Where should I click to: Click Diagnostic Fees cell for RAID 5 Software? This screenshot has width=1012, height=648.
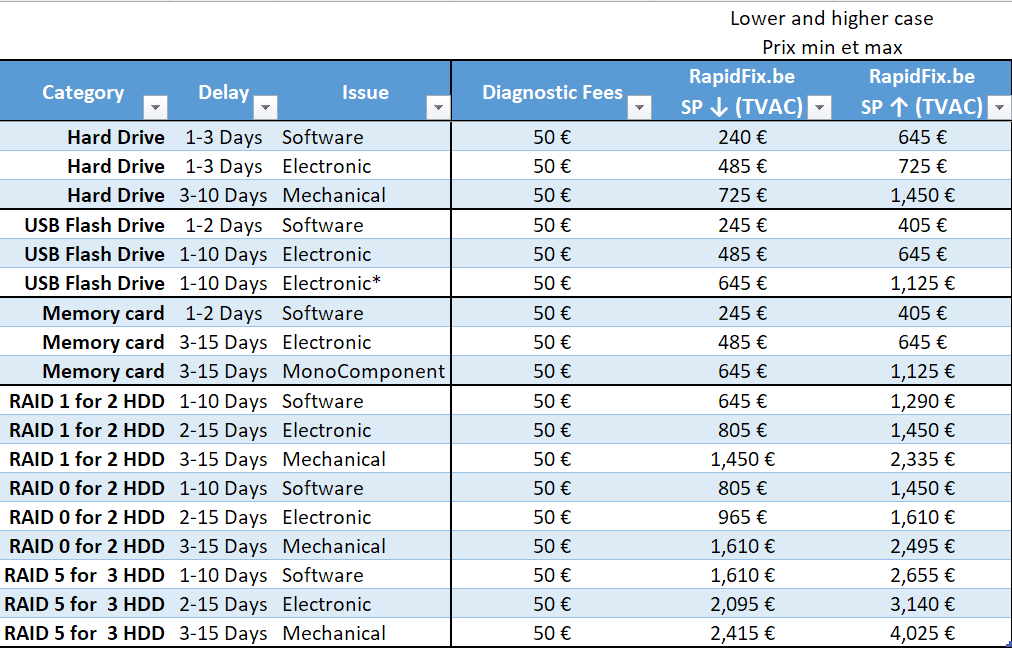(552, 575)
